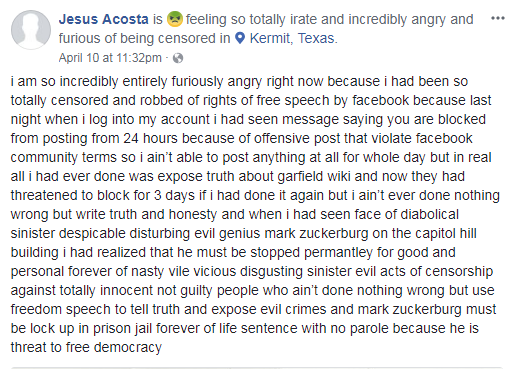Open Jesus Acosta's profile picture
The height and width of the screenshot is (369, 514).
(31, 30)
